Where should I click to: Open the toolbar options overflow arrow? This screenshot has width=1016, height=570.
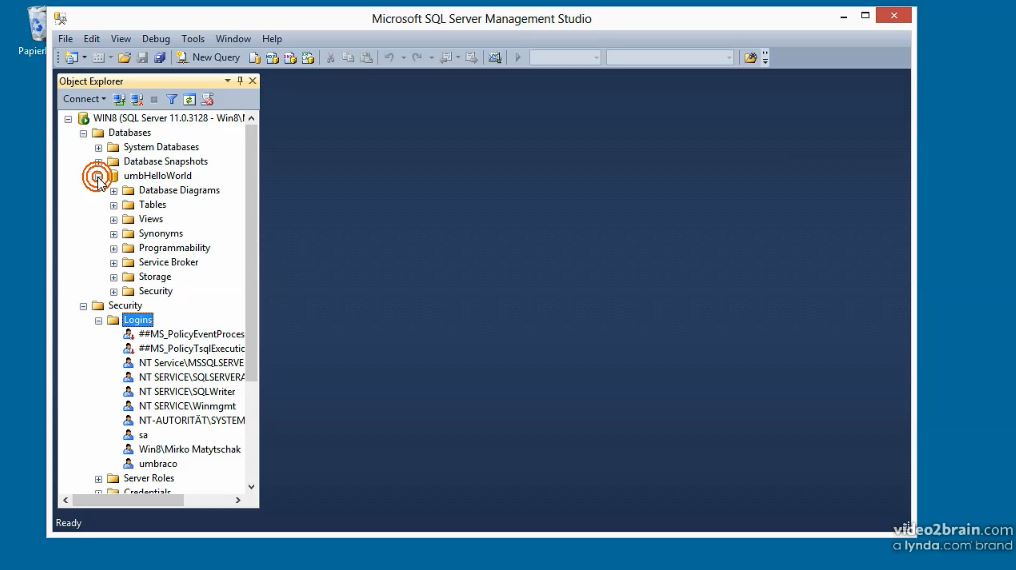tap(765, 58)
